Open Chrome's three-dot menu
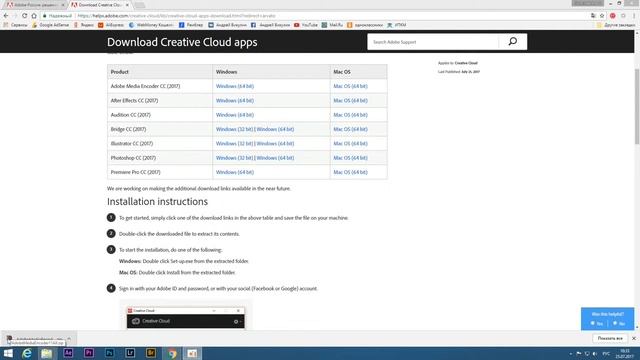Viewport: 640px width, 360px height. coord(634,16)
